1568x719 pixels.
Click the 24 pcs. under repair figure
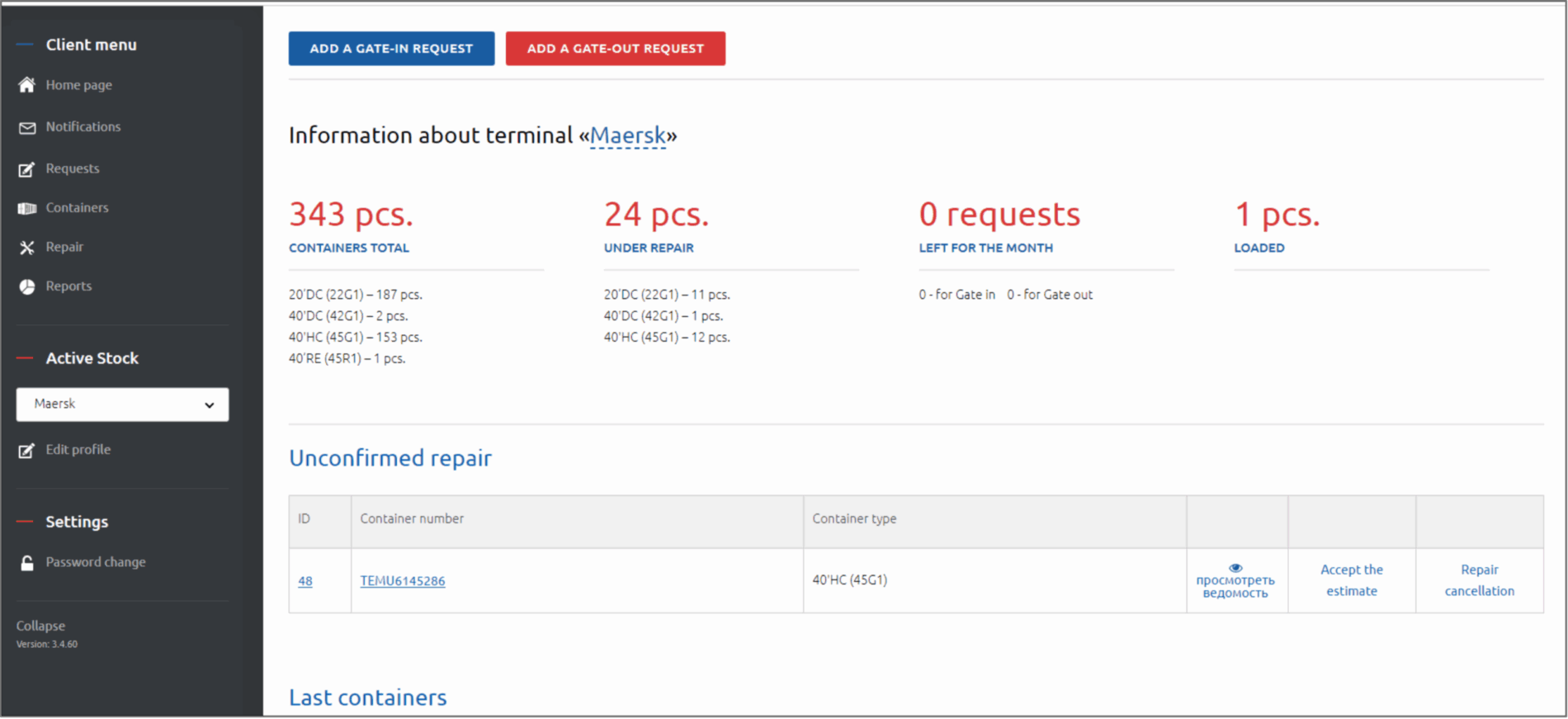(656, 215)
